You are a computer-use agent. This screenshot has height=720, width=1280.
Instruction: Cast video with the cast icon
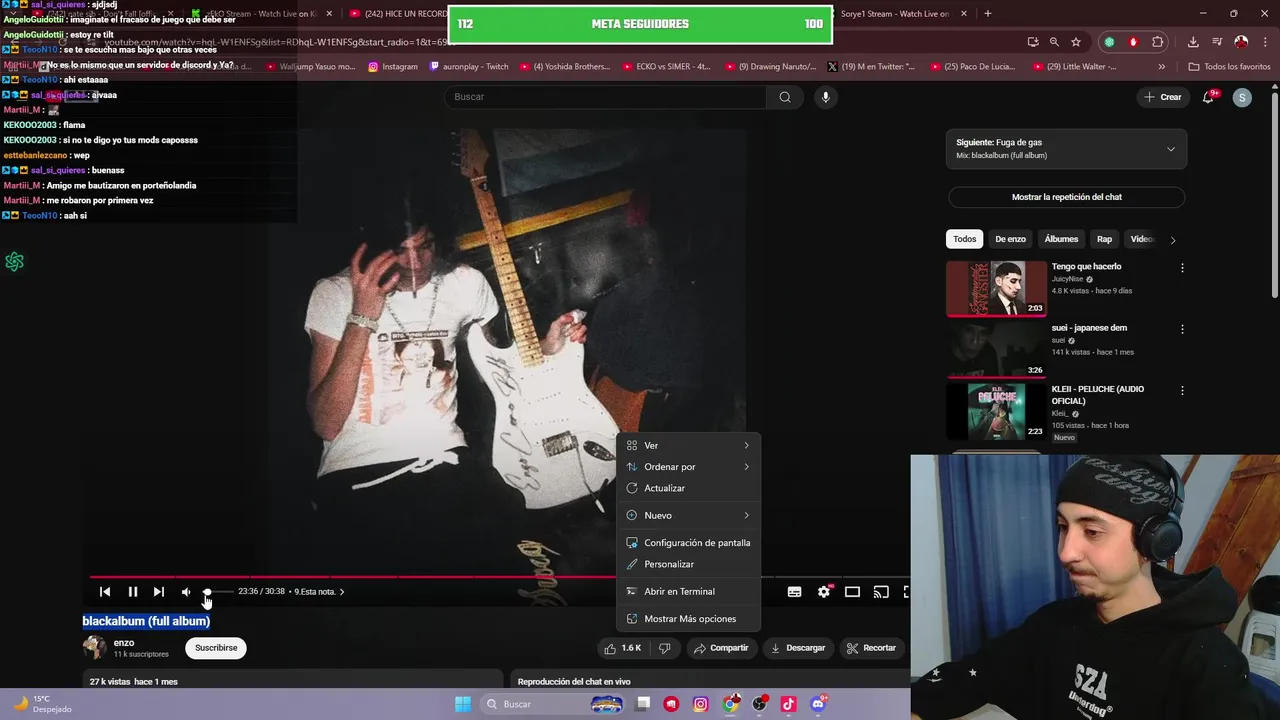pos(881,592)
